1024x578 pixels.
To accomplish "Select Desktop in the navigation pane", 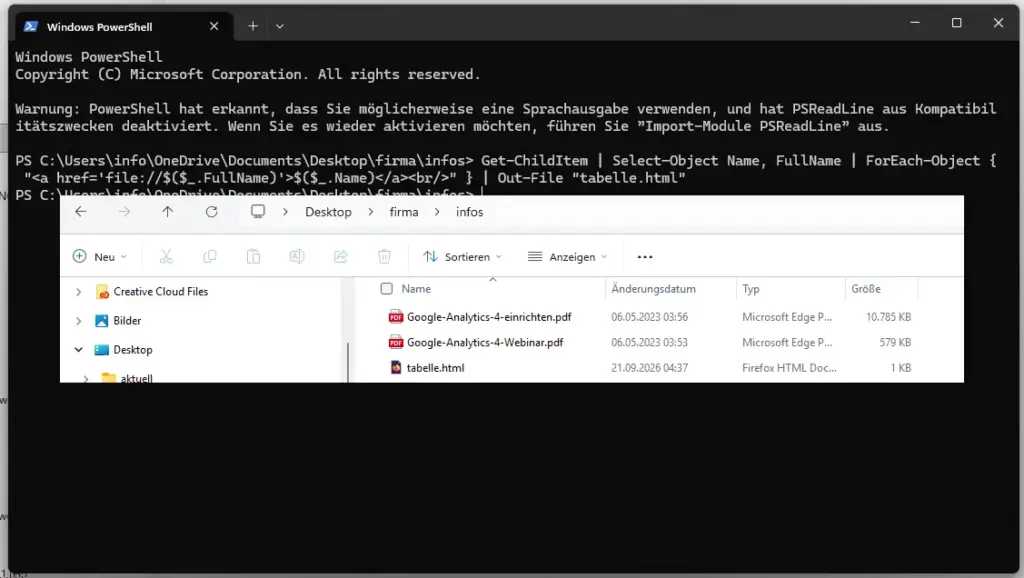I will [133, 349].
